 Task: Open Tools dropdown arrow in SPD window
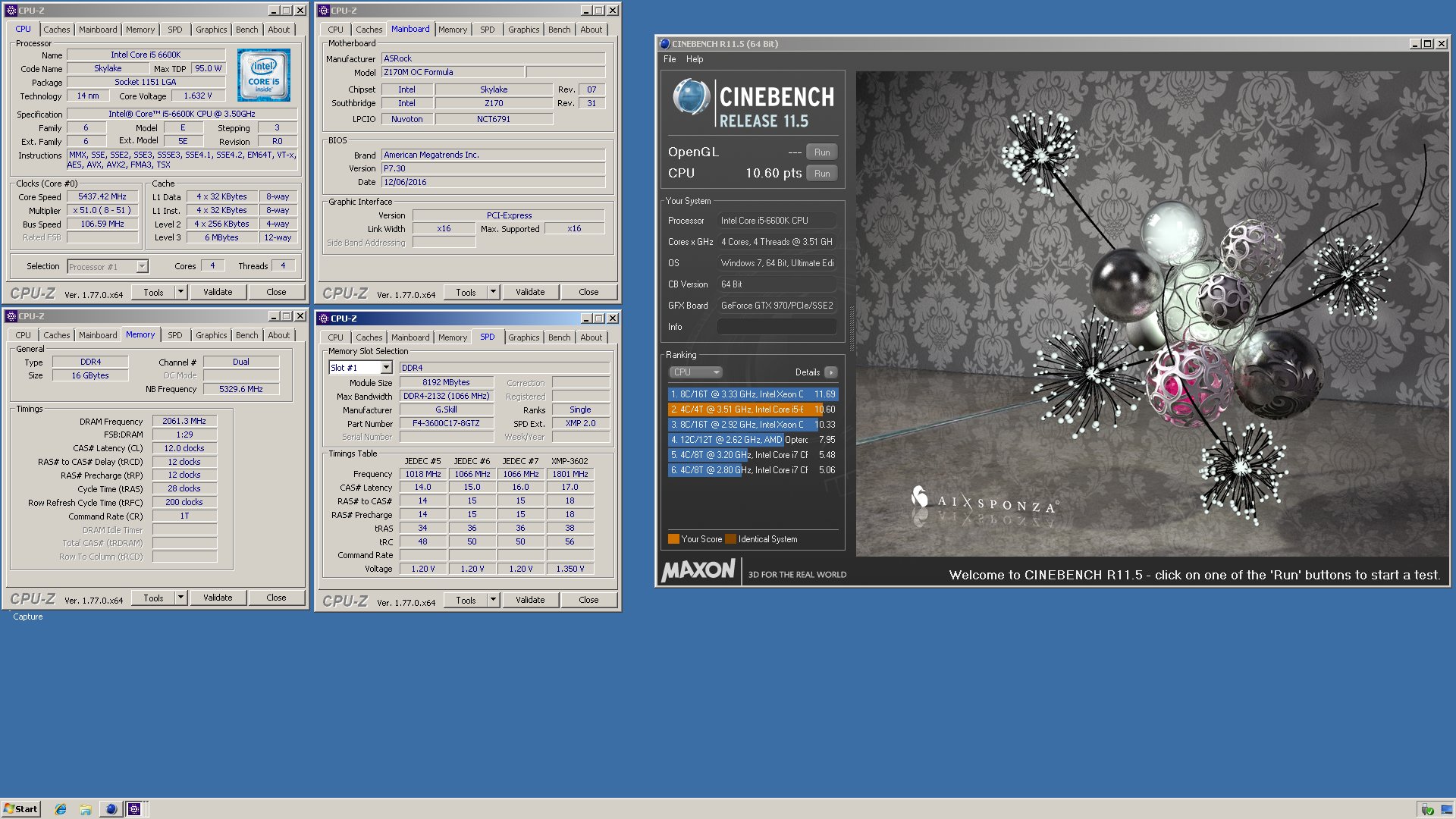point(493,600)
